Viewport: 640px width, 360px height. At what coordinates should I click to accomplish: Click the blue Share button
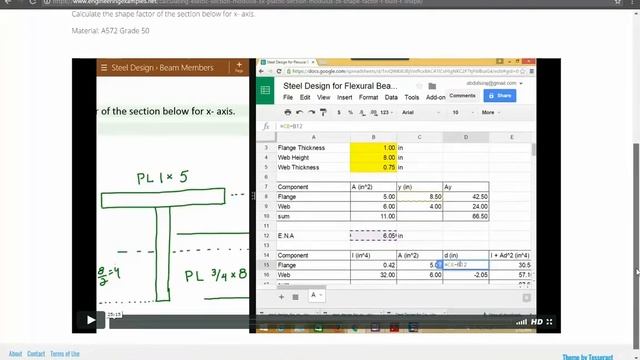[x=500, y=96]
